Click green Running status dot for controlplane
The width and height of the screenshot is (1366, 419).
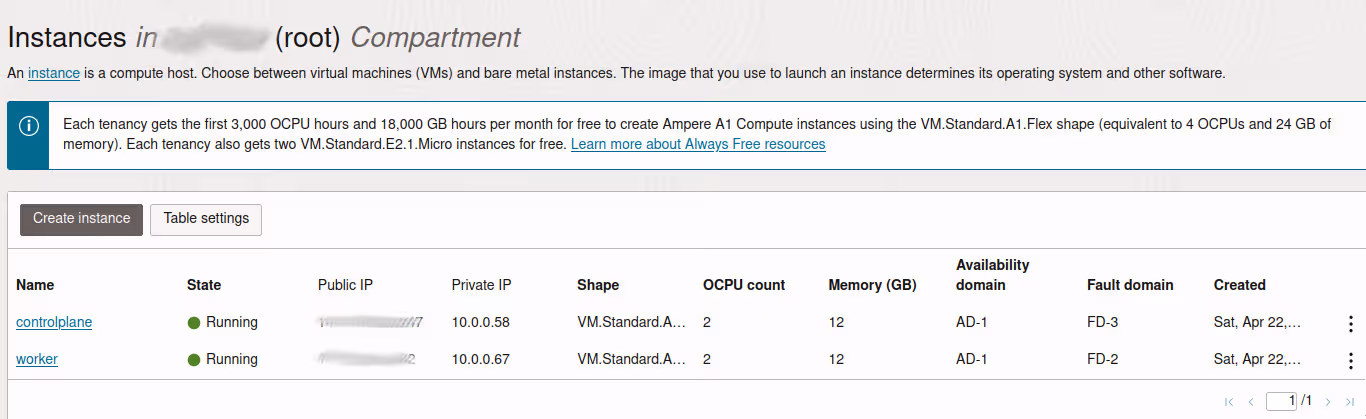[x=194, y=323]
